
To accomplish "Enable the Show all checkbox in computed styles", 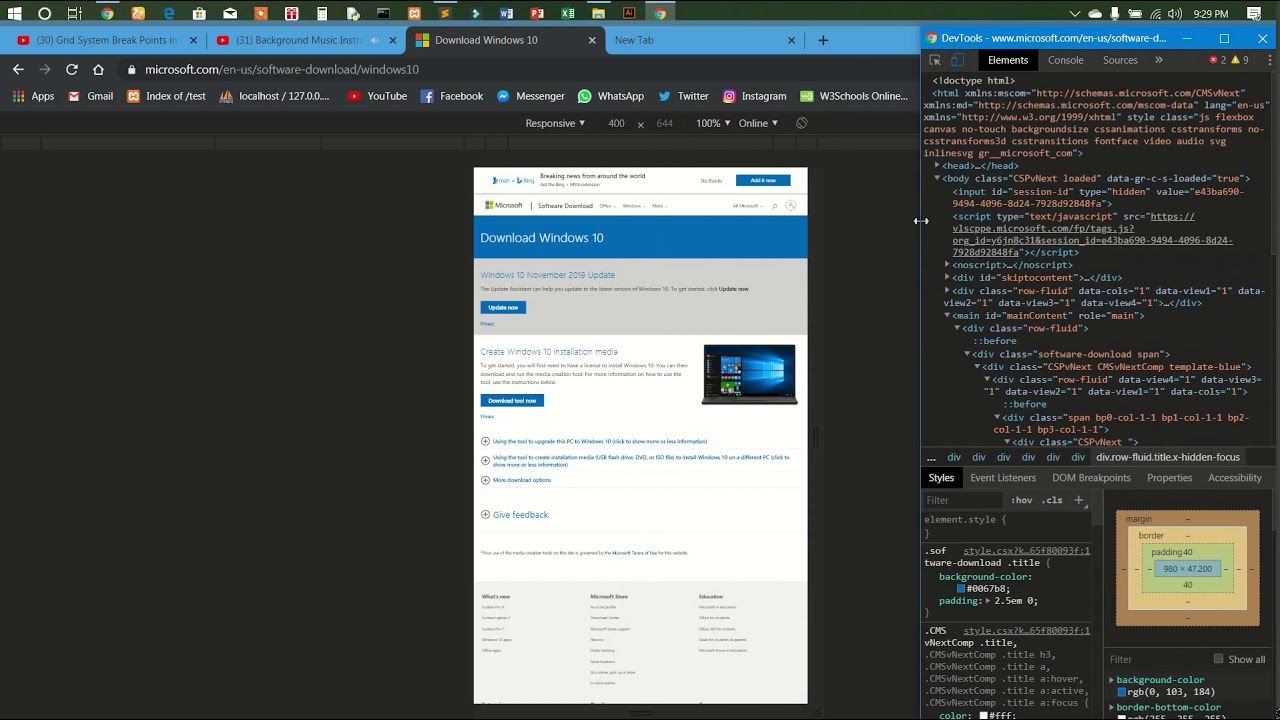I will [1218, 659].
